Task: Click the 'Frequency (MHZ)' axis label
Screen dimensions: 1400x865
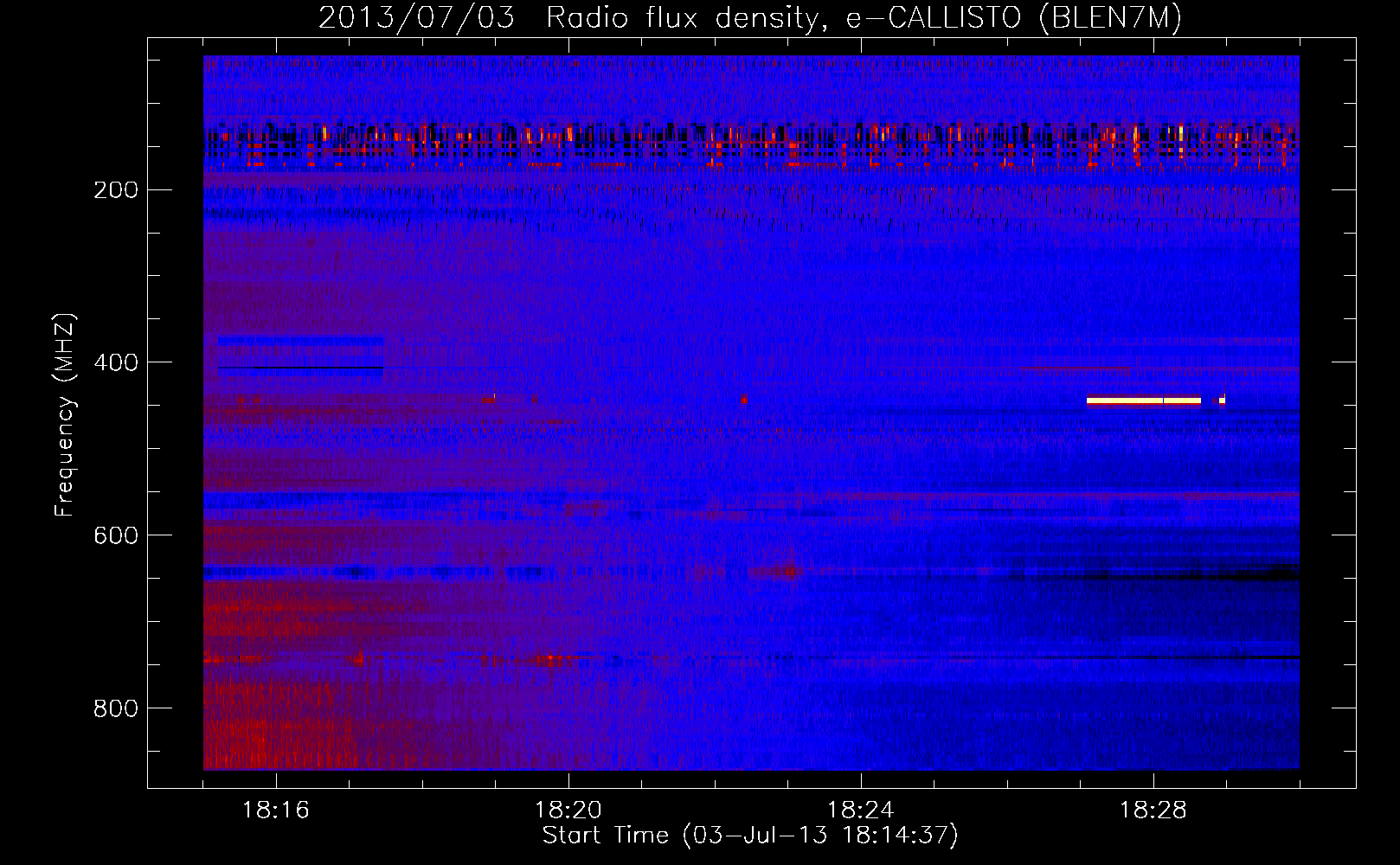Action: click(65, 415)
